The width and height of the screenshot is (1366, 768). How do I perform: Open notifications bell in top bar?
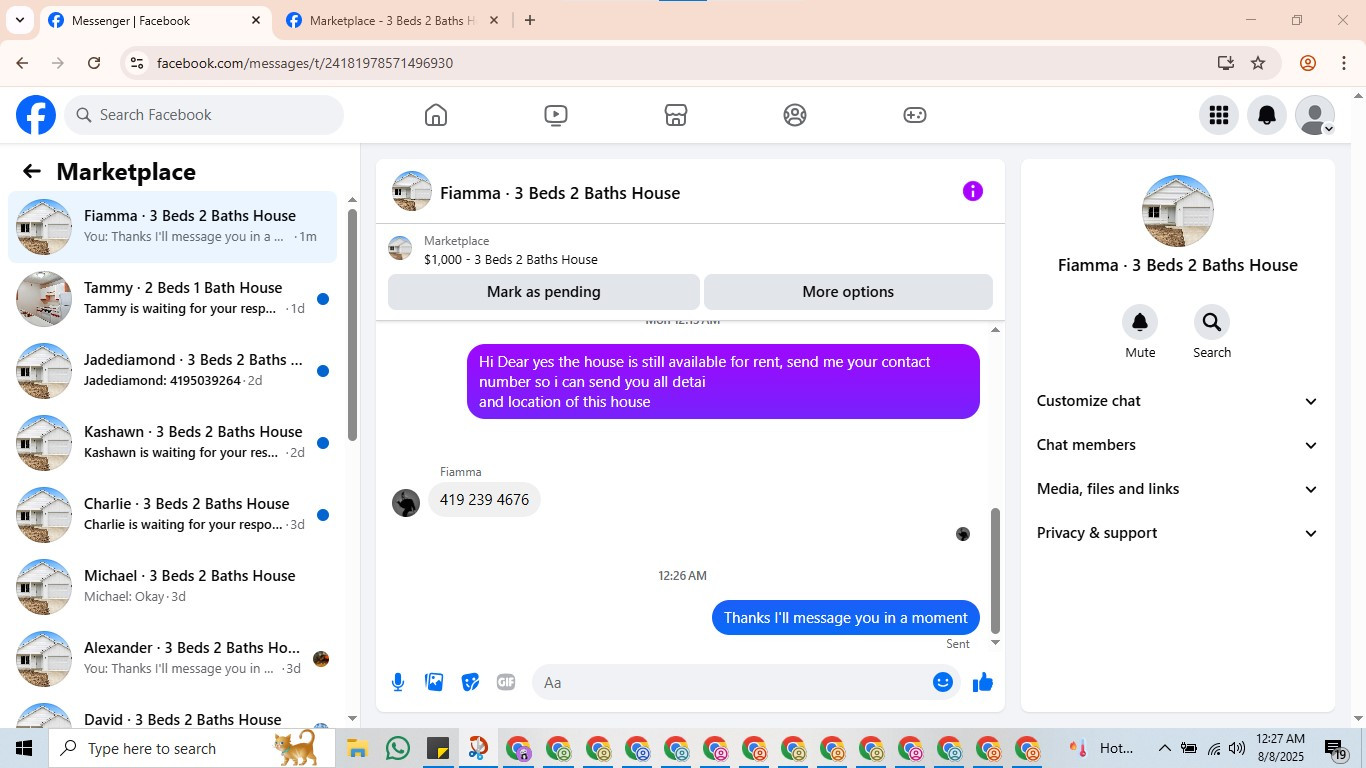click(1267, 115)
